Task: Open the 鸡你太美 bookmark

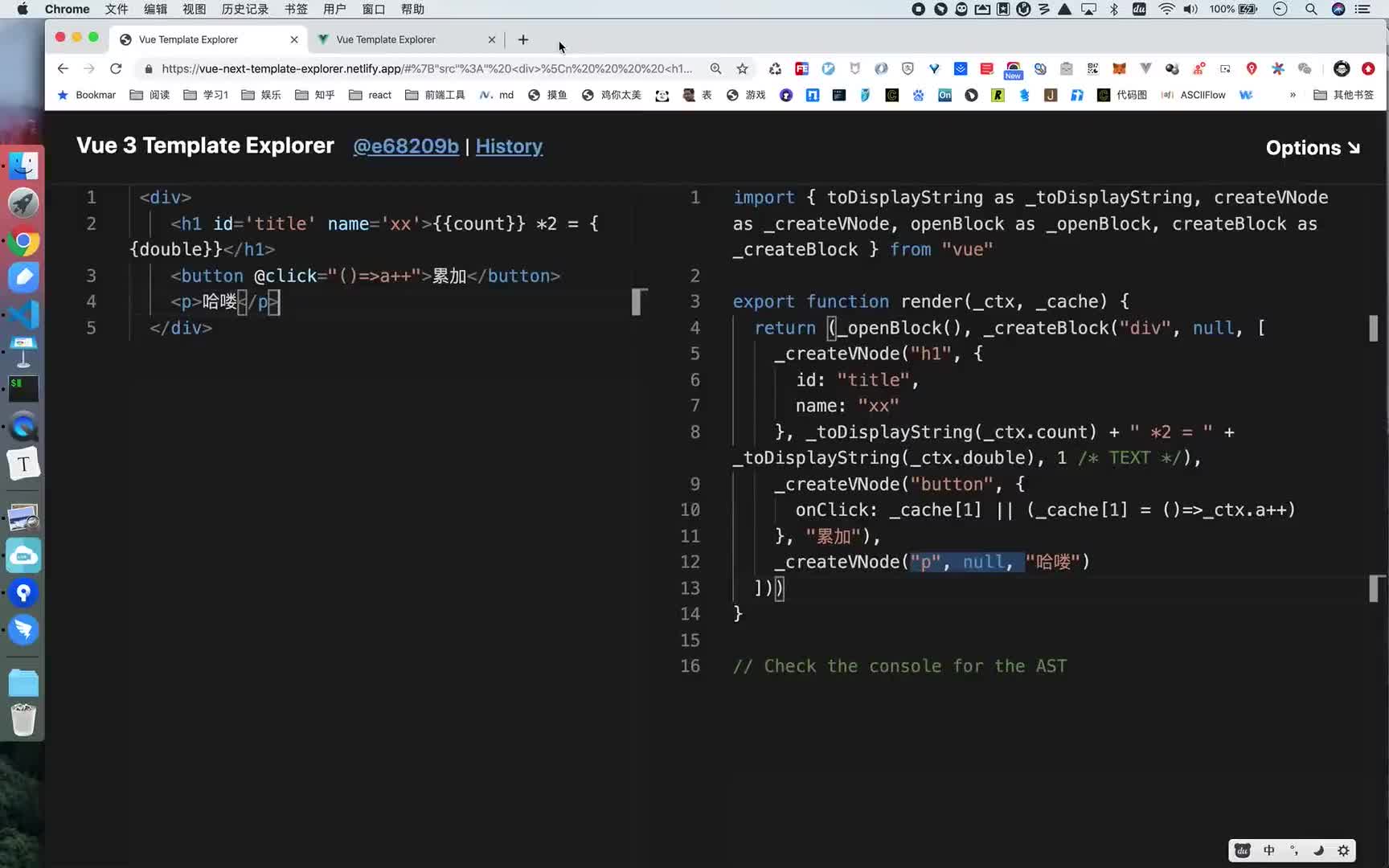Action: [612, 95]
